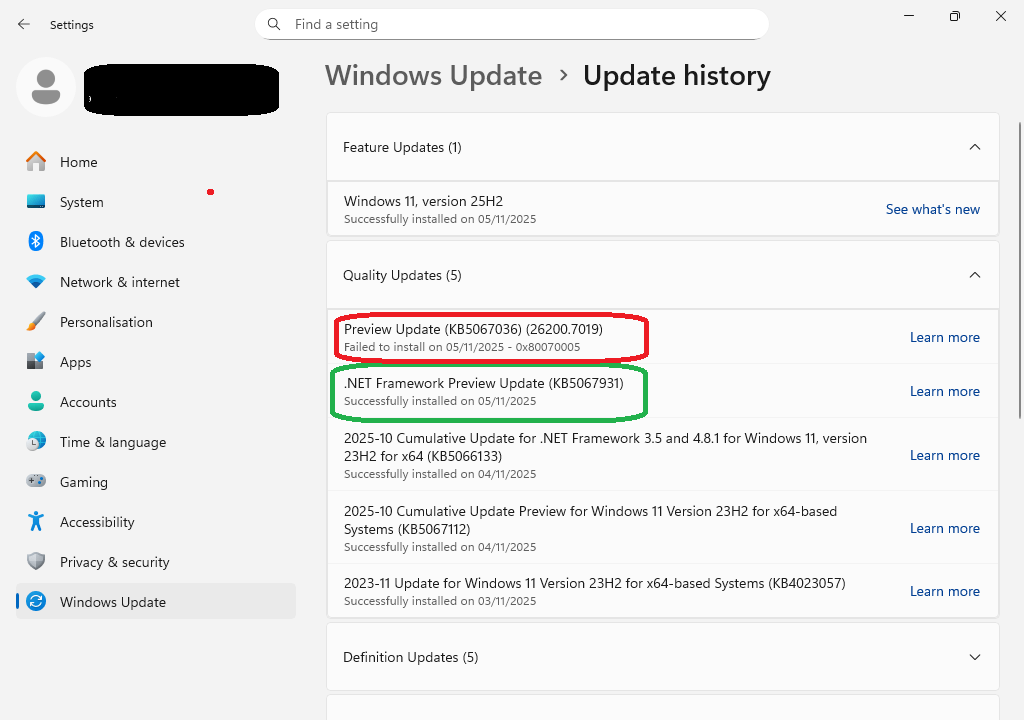Viewport: 1024px width, 720px height.
Task: Click the search magnifier icon
Action: click(x=274, y=24)
